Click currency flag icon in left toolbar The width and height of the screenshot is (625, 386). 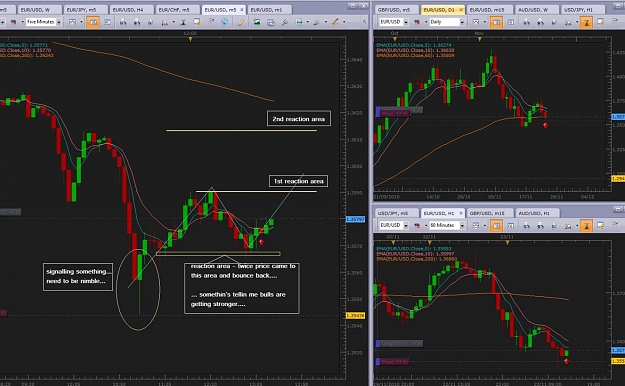click(14, 22)
